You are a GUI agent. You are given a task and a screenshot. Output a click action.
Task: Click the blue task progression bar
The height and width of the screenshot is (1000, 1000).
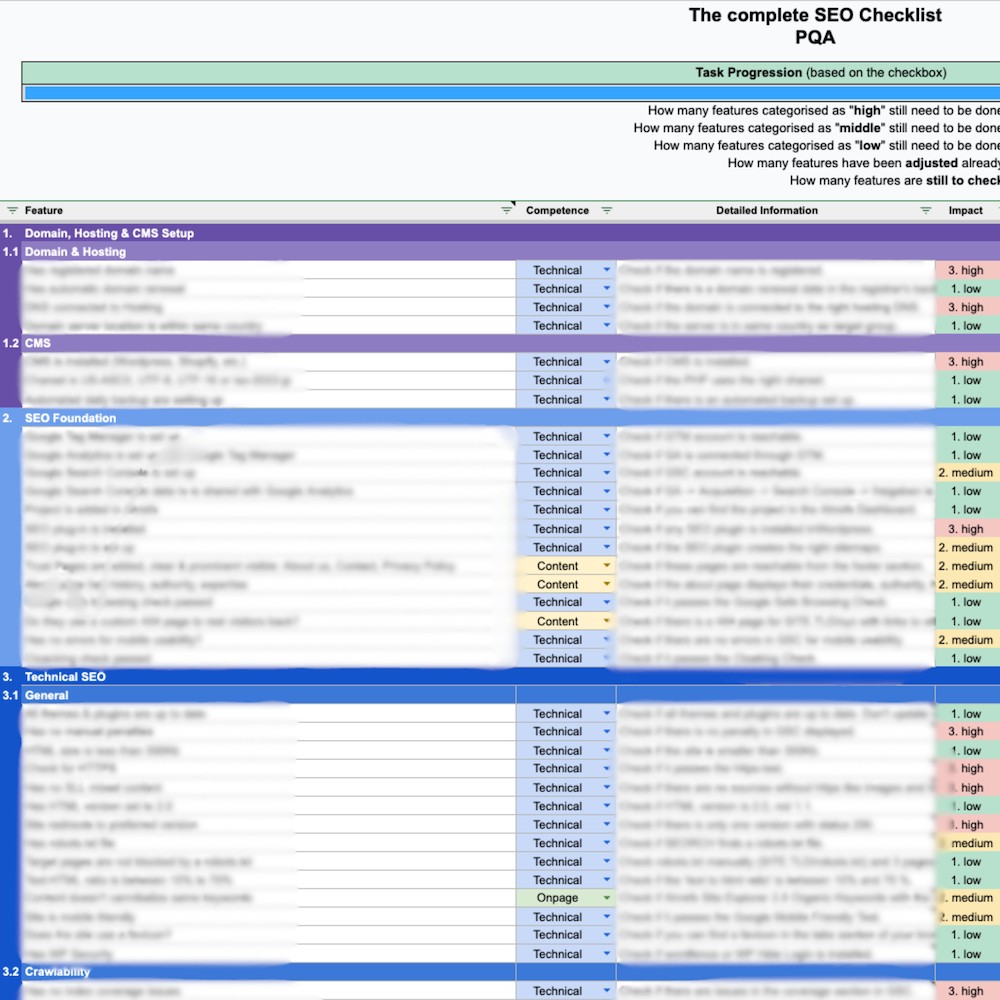coord(511,93)
